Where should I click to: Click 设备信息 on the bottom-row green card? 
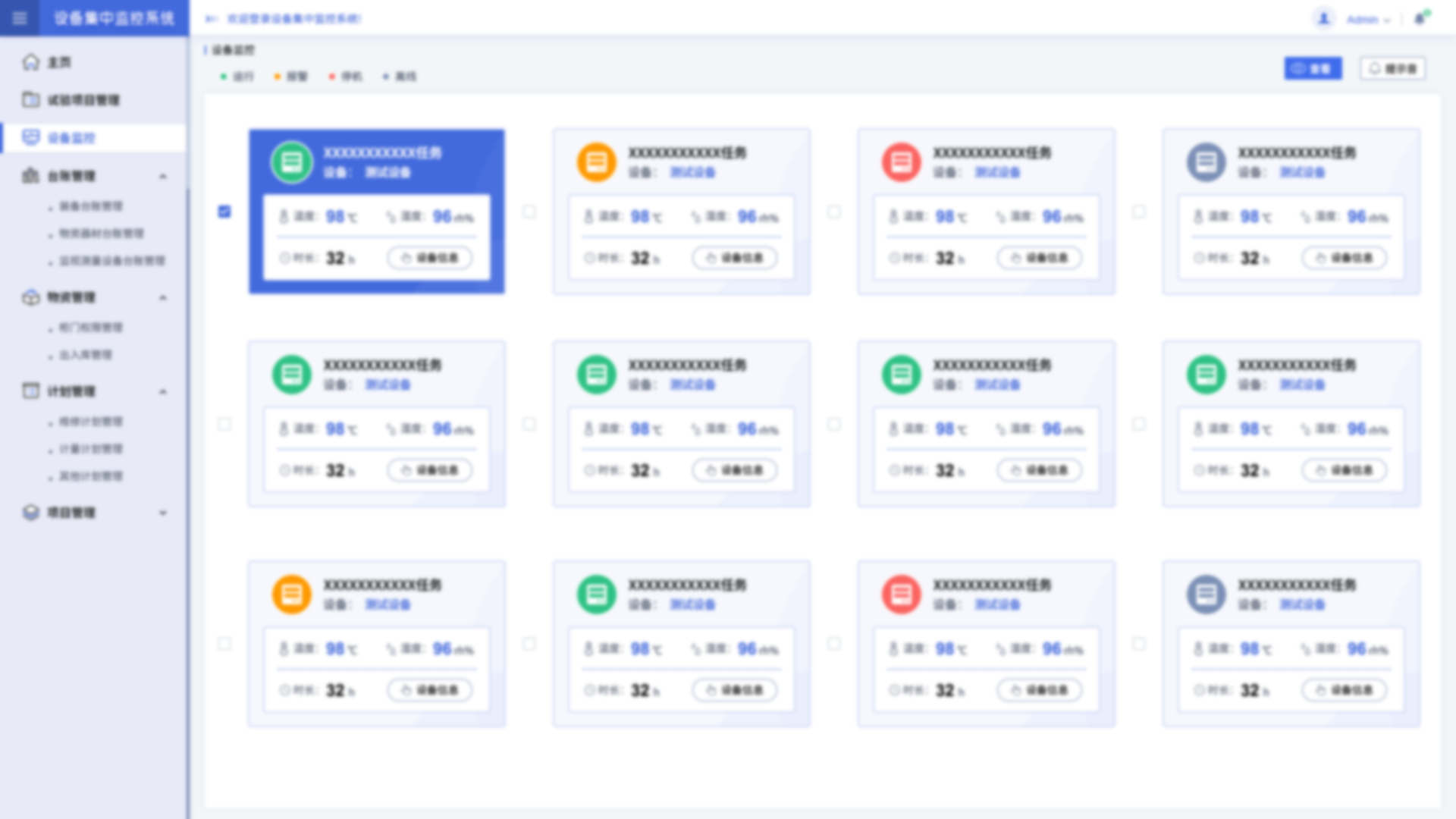735,690
